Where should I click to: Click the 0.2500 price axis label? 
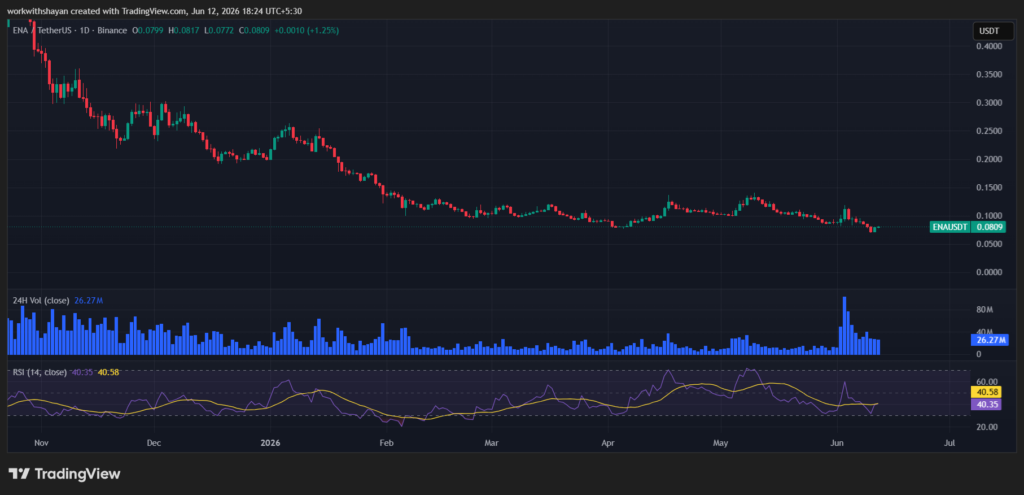point(987,131)
